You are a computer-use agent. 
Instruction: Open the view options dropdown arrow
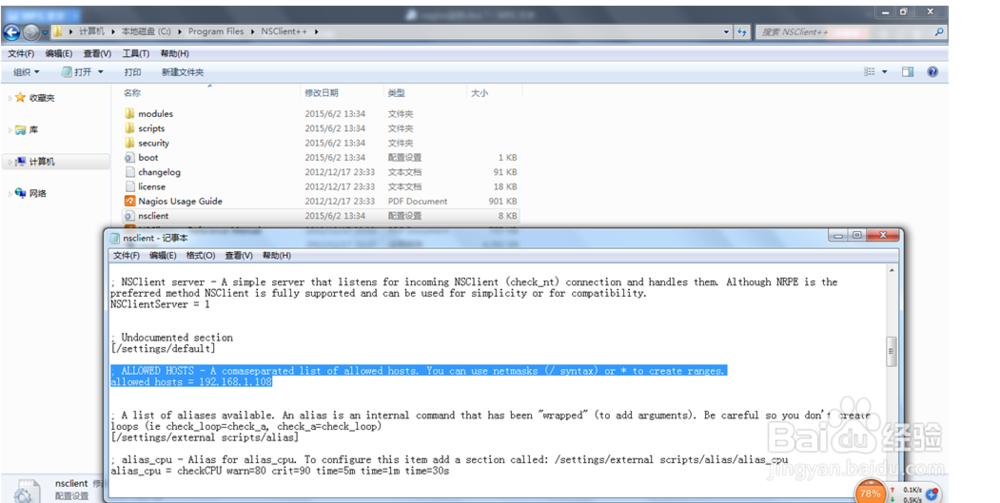tap(885, 72)
